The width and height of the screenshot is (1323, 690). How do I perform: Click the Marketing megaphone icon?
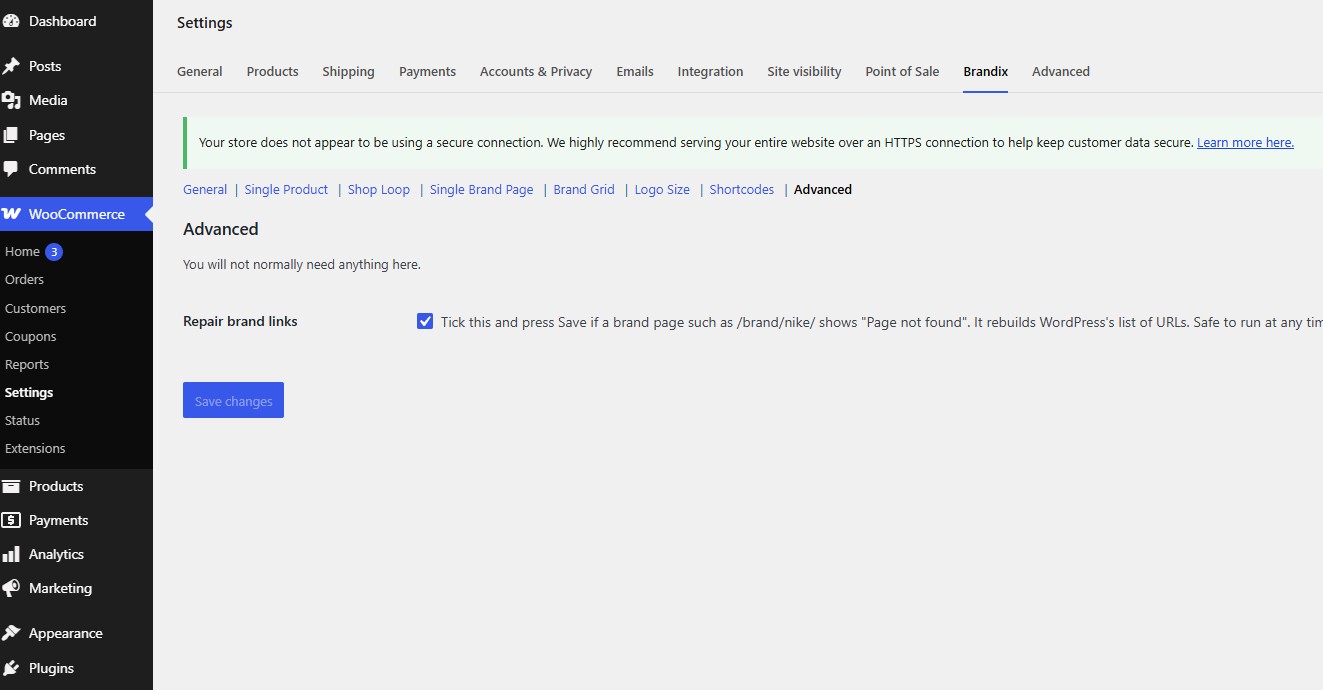(11, 588)
